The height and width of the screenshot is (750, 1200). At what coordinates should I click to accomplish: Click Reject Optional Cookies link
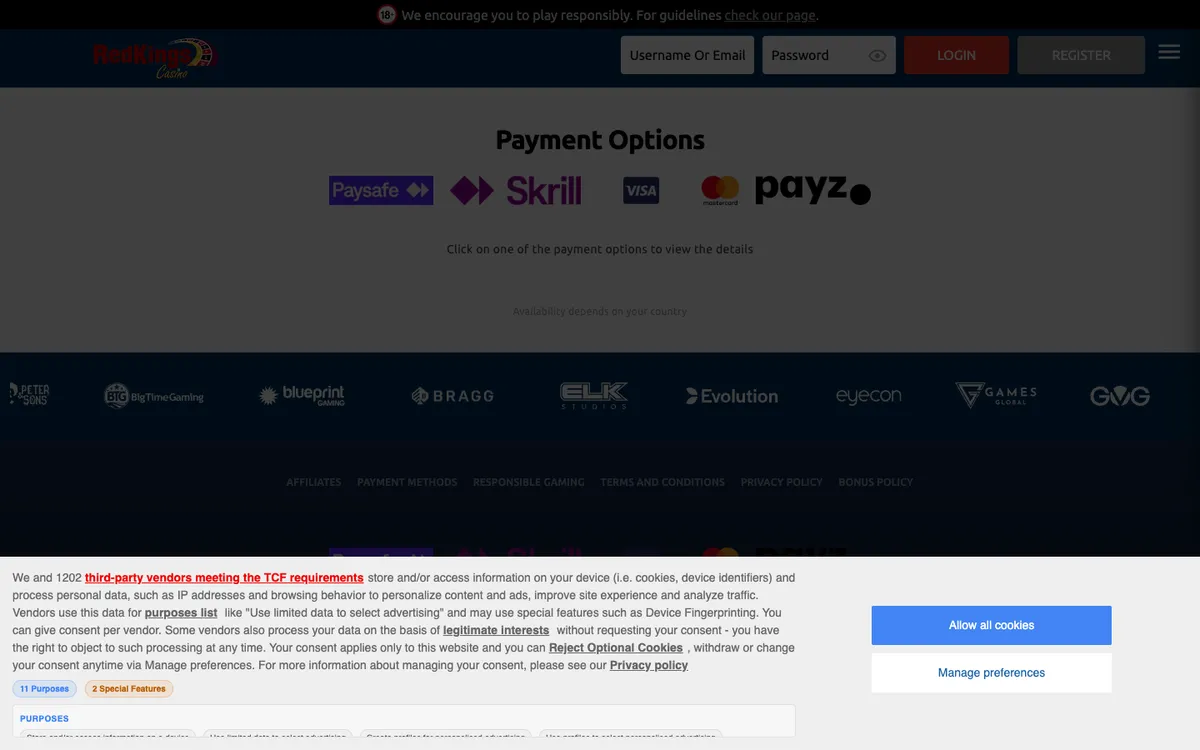(x=616, y=648)
